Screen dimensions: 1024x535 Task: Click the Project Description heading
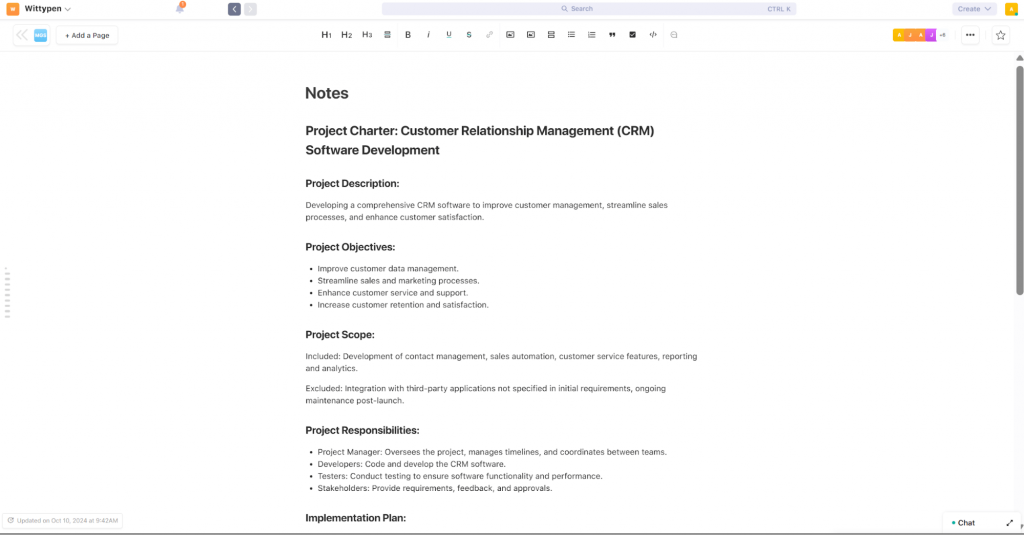tap(352, 184)
